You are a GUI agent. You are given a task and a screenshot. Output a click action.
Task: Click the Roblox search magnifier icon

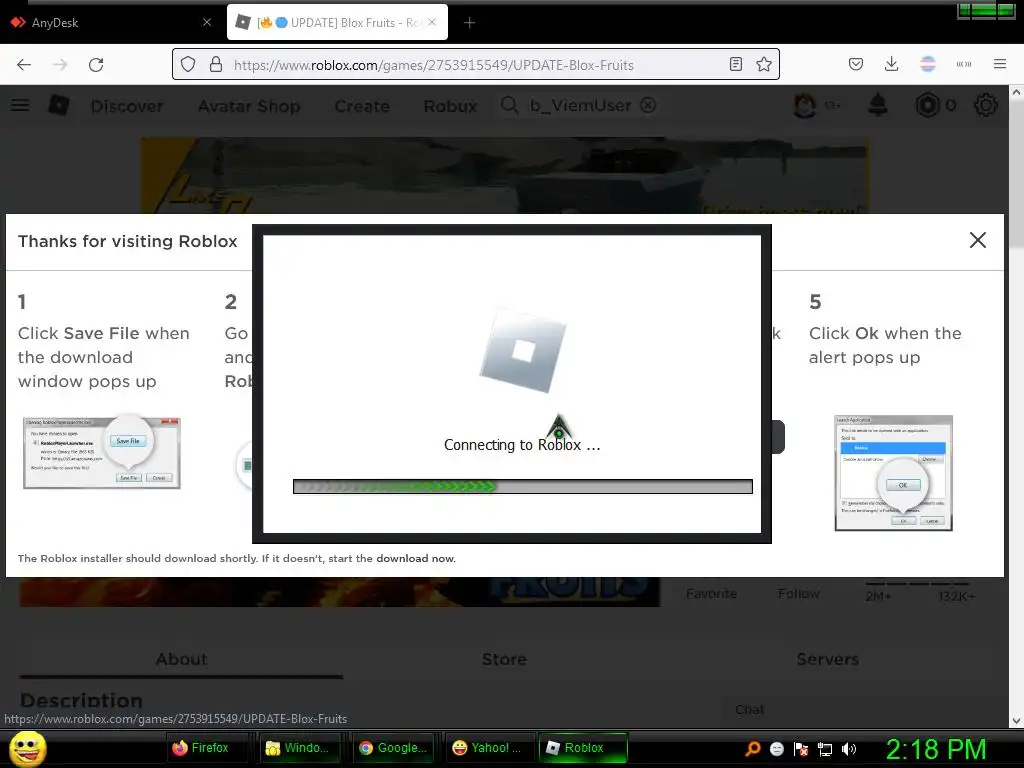coord(509,105)
